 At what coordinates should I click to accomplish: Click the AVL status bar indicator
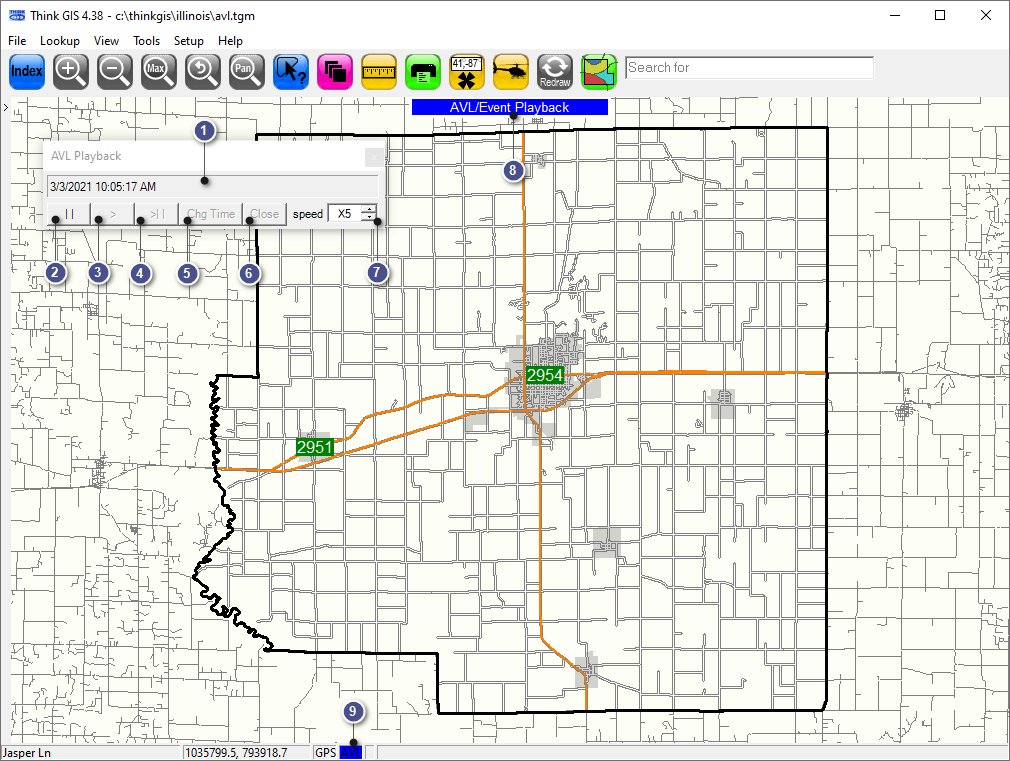(351, 753)
